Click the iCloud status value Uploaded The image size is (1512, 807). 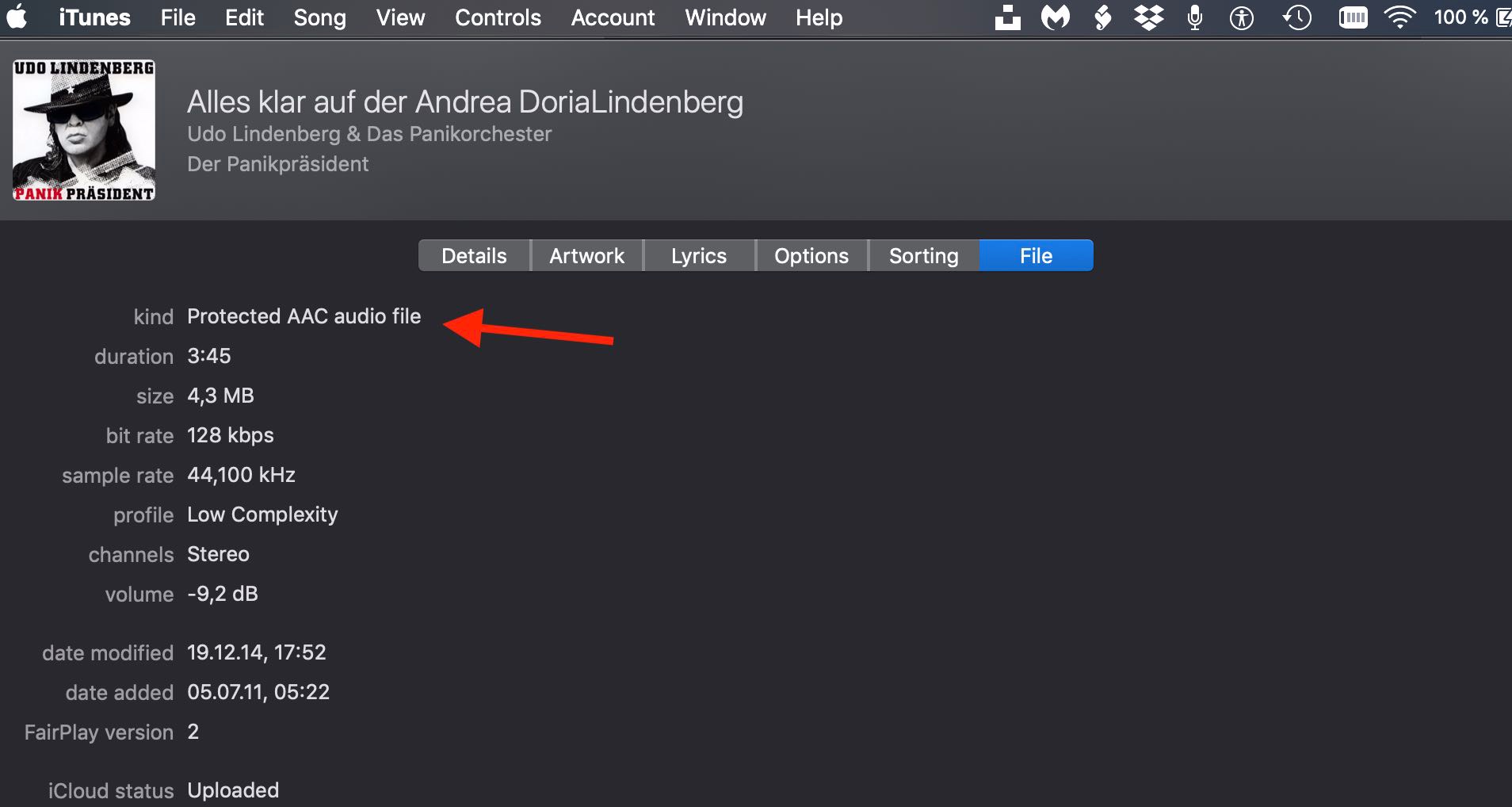(x=233, y=790)
